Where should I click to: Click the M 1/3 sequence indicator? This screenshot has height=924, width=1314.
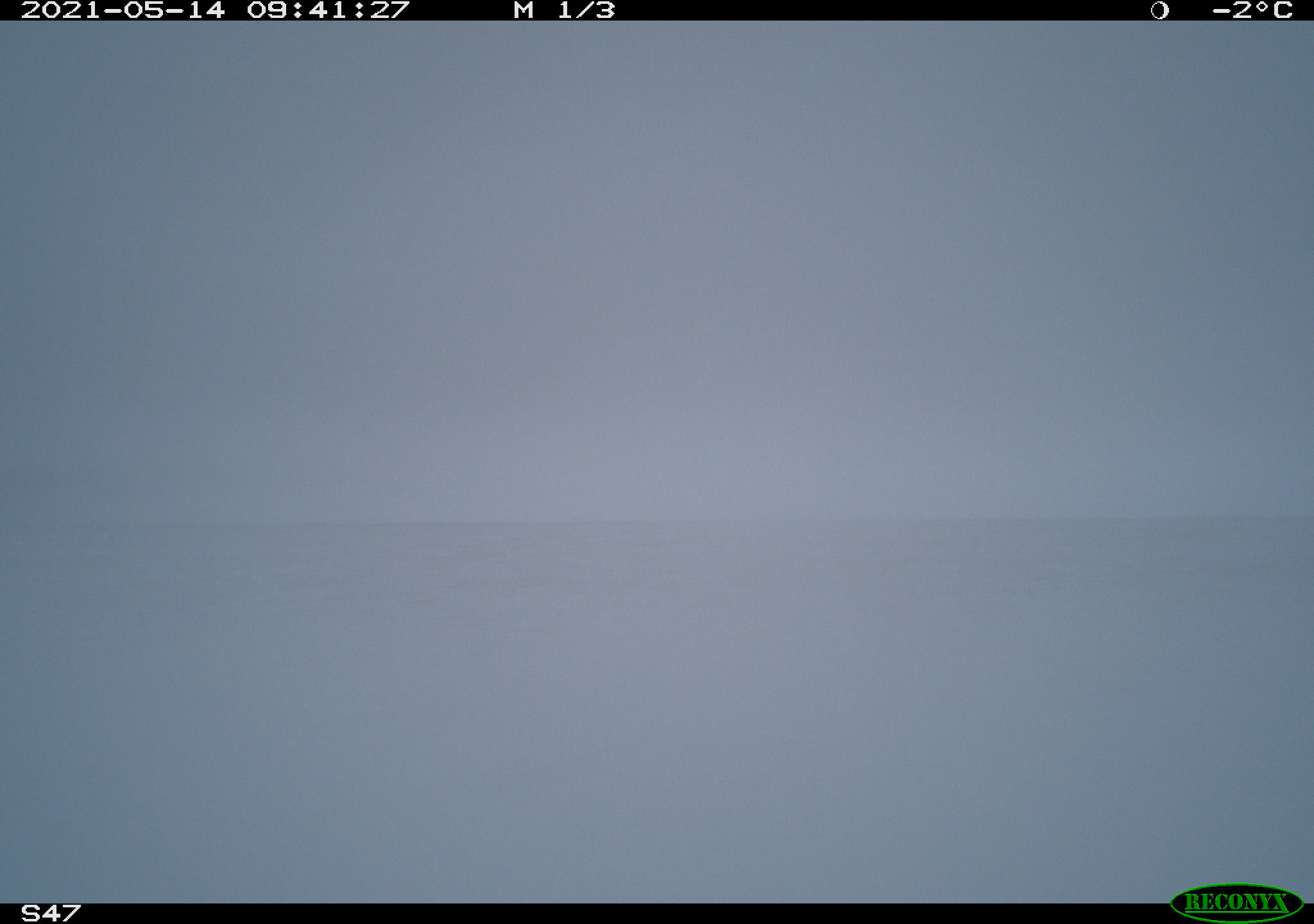[565, 10]
